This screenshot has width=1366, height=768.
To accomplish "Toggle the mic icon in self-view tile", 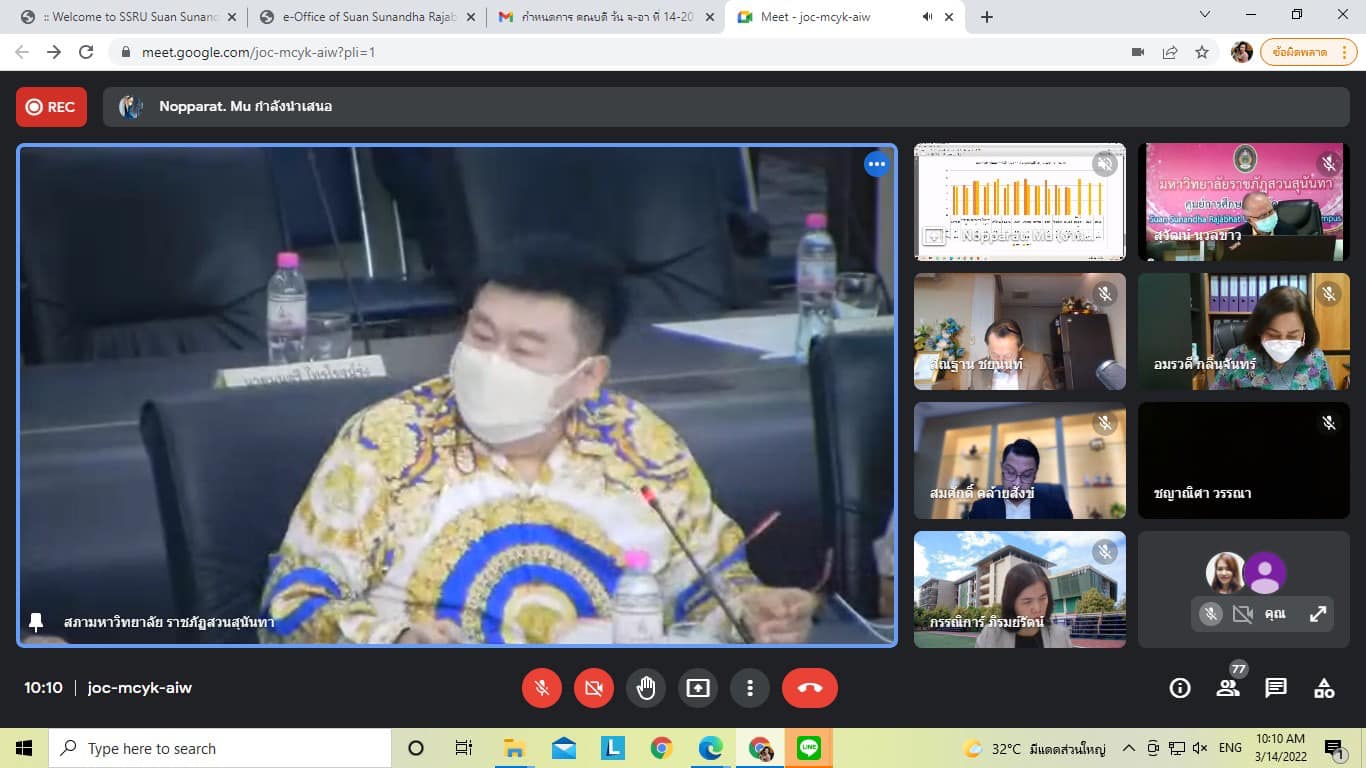I will click(1210, 614).
